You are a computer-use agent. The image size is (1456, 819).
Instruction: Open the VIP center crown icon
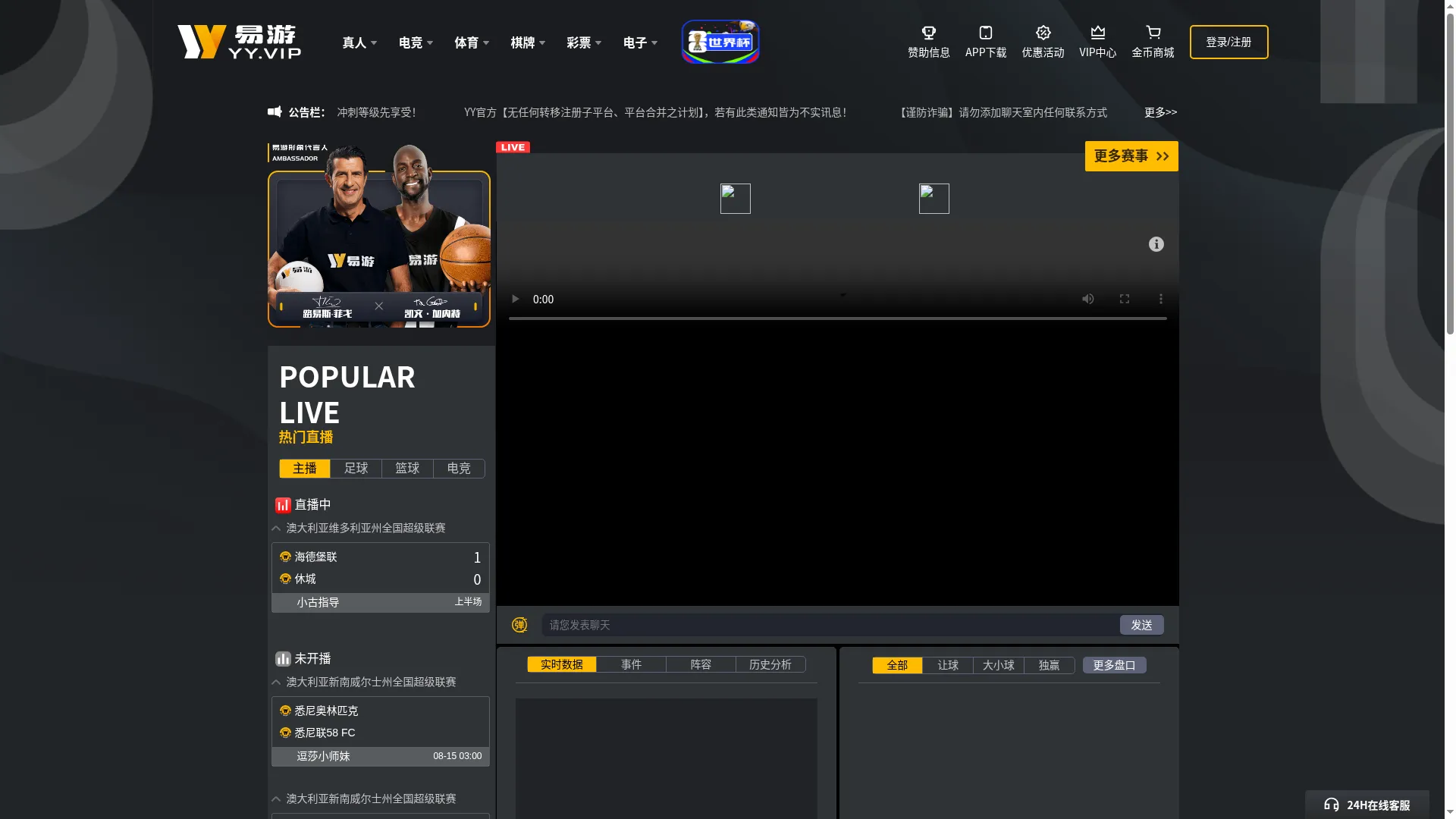point(1098,33)
